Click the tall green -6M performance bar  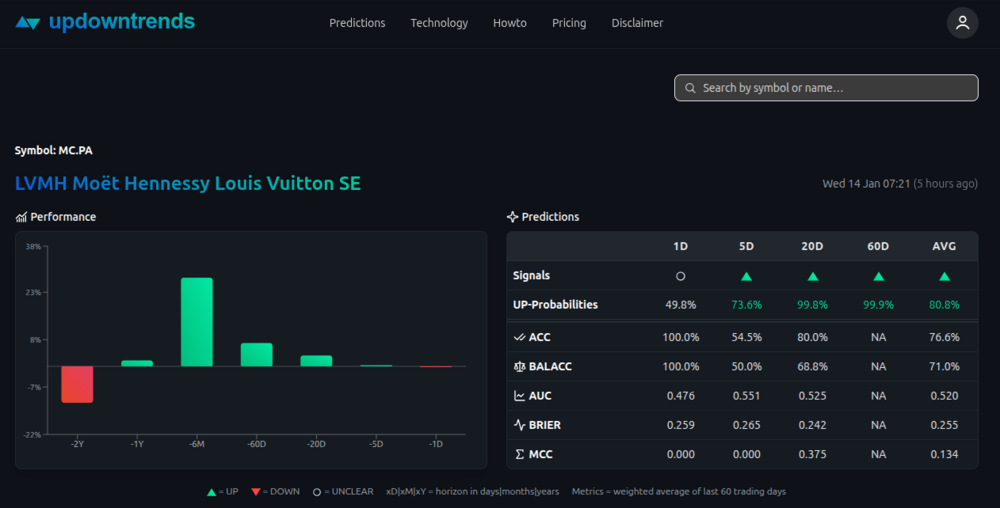tap(196, 322)
